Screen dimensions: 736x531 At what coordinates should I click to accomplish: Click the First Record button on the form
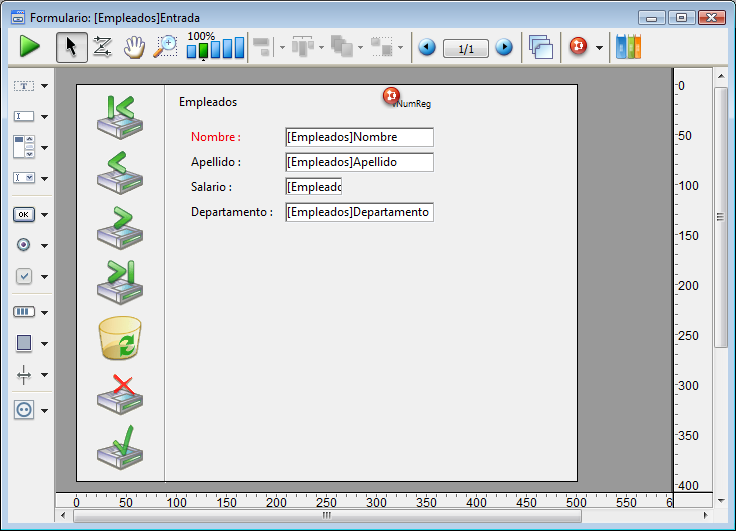(120, 116)
